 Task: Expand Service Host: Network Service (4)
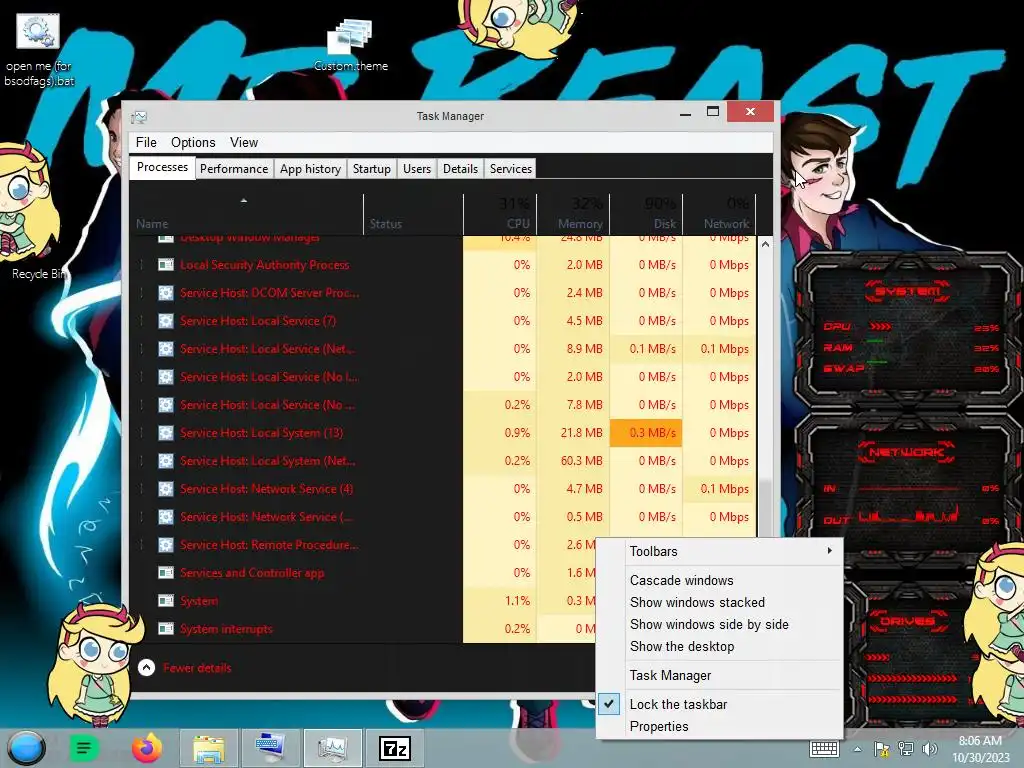coord(142,488)
